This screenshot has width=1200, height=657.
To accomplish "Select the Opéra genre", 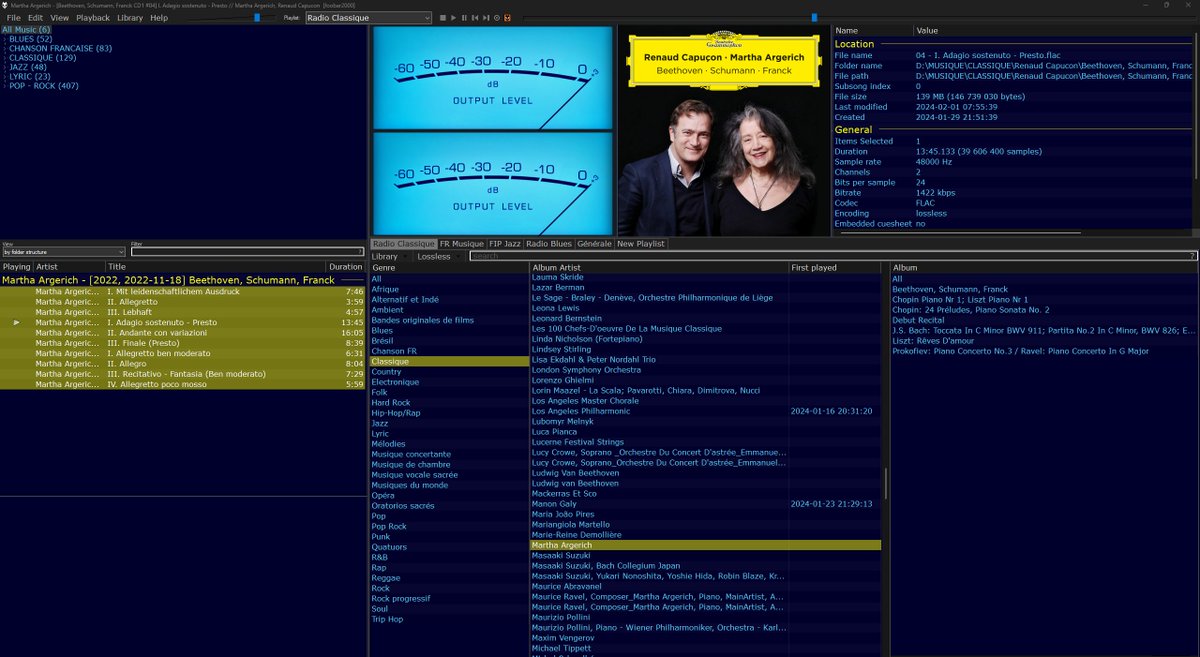I will click(449, 495).
